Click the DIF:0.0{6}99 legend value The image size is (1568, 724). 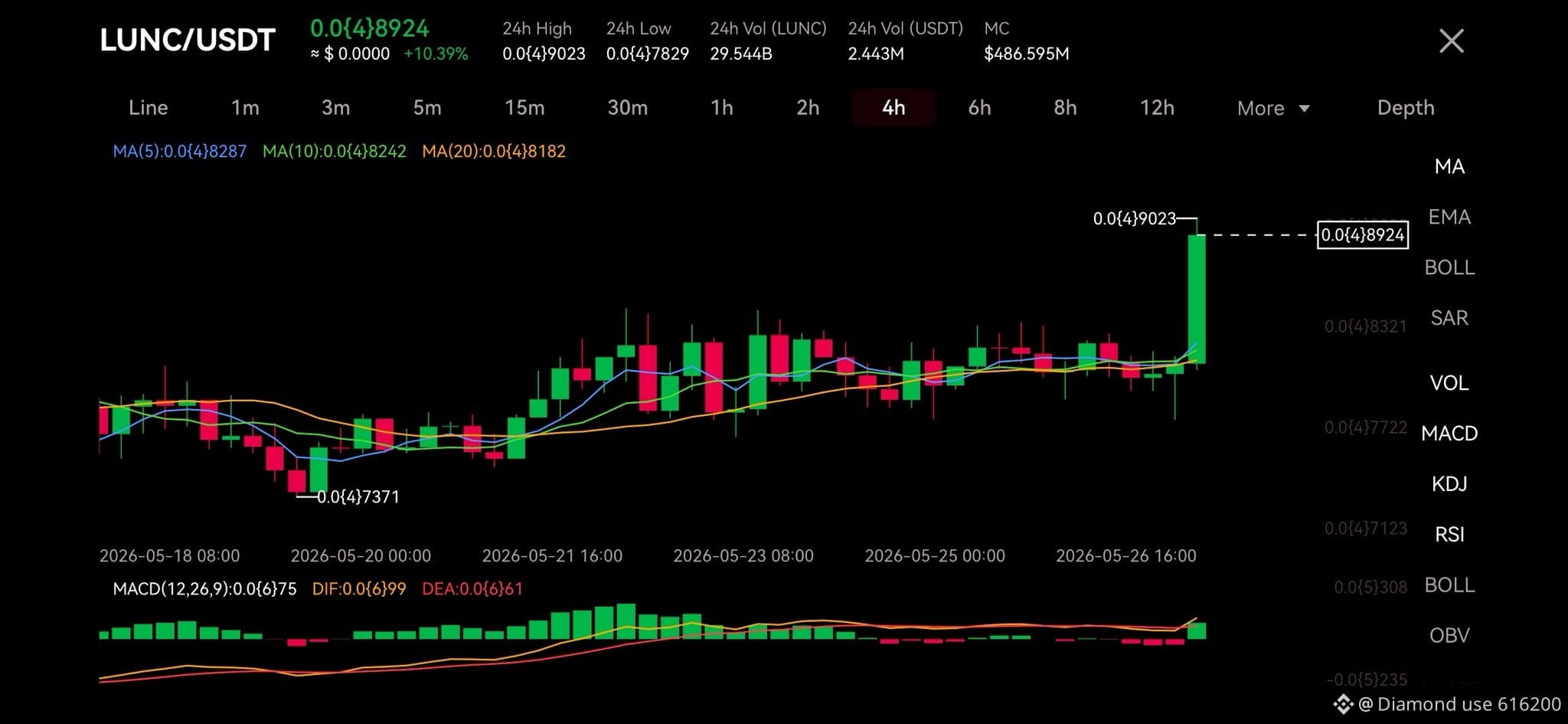(x=358, y=588)
